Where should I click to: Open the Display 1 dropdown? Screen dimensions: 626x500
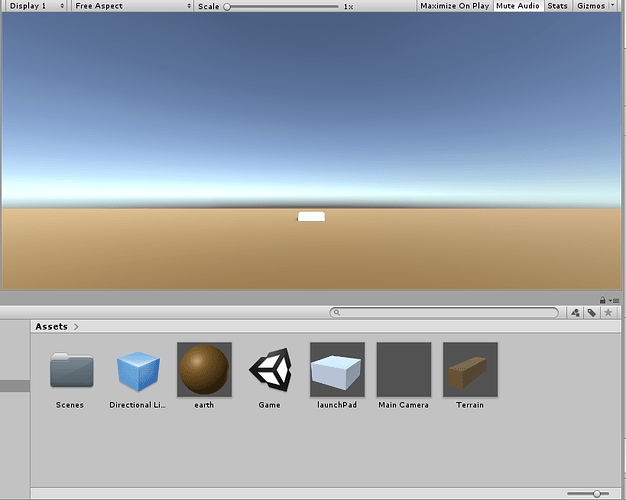coord(35,6)
